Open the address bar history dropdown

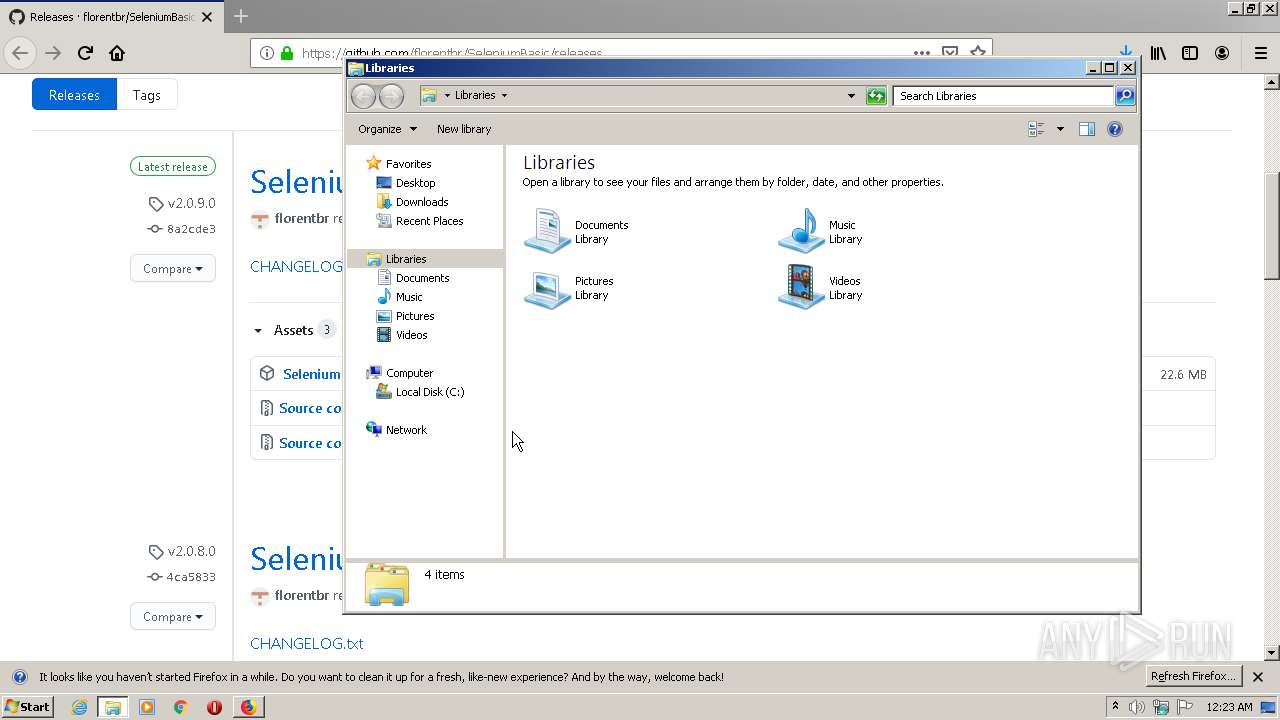(851, 96)
